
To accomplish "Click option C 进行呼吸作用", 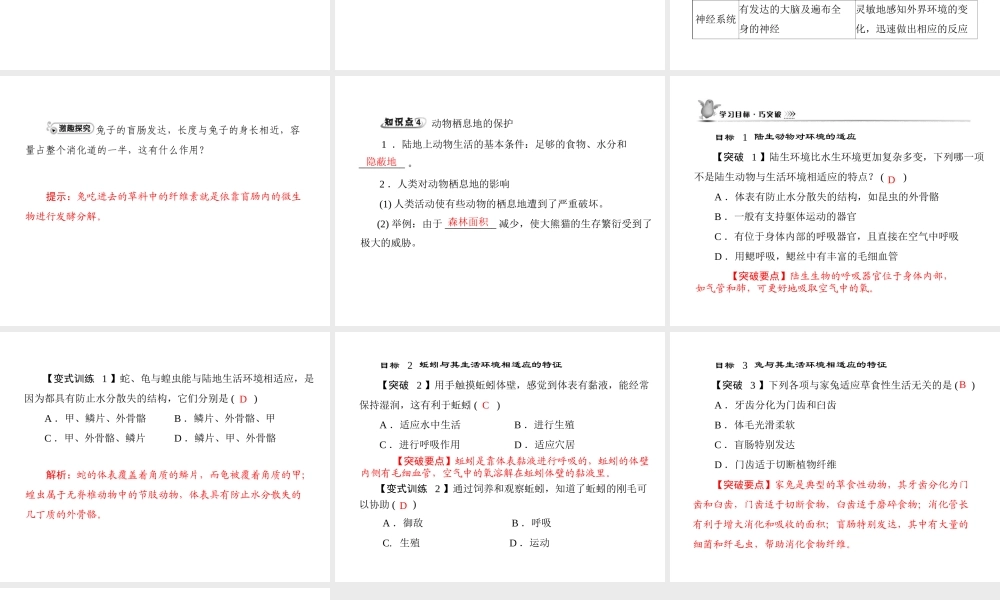I will [x=420, y=444].
